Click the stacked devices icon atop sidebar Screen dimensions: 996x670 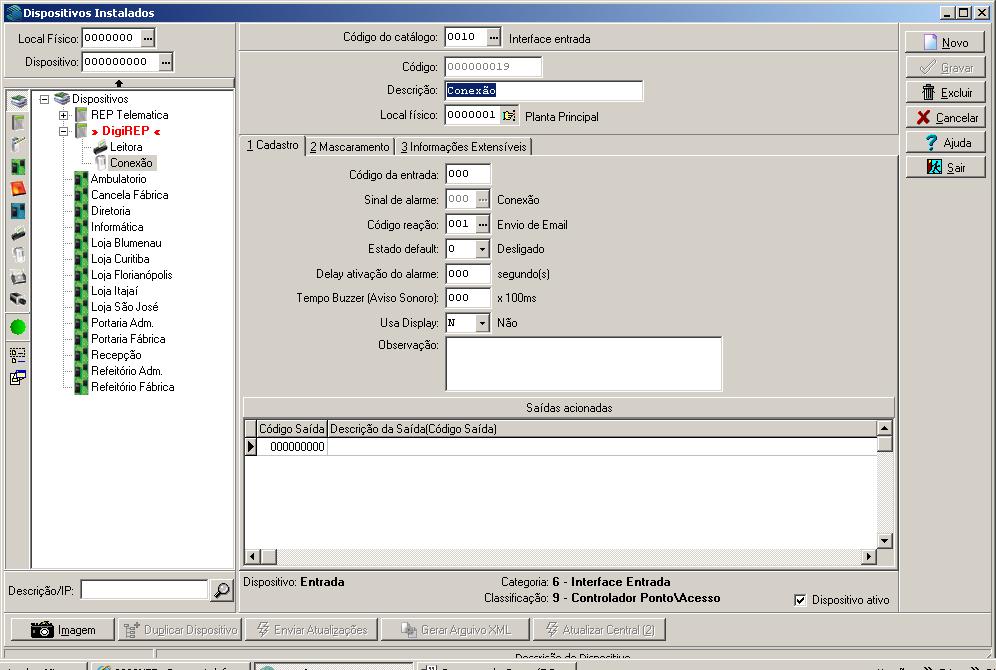[x=18, y=101]
